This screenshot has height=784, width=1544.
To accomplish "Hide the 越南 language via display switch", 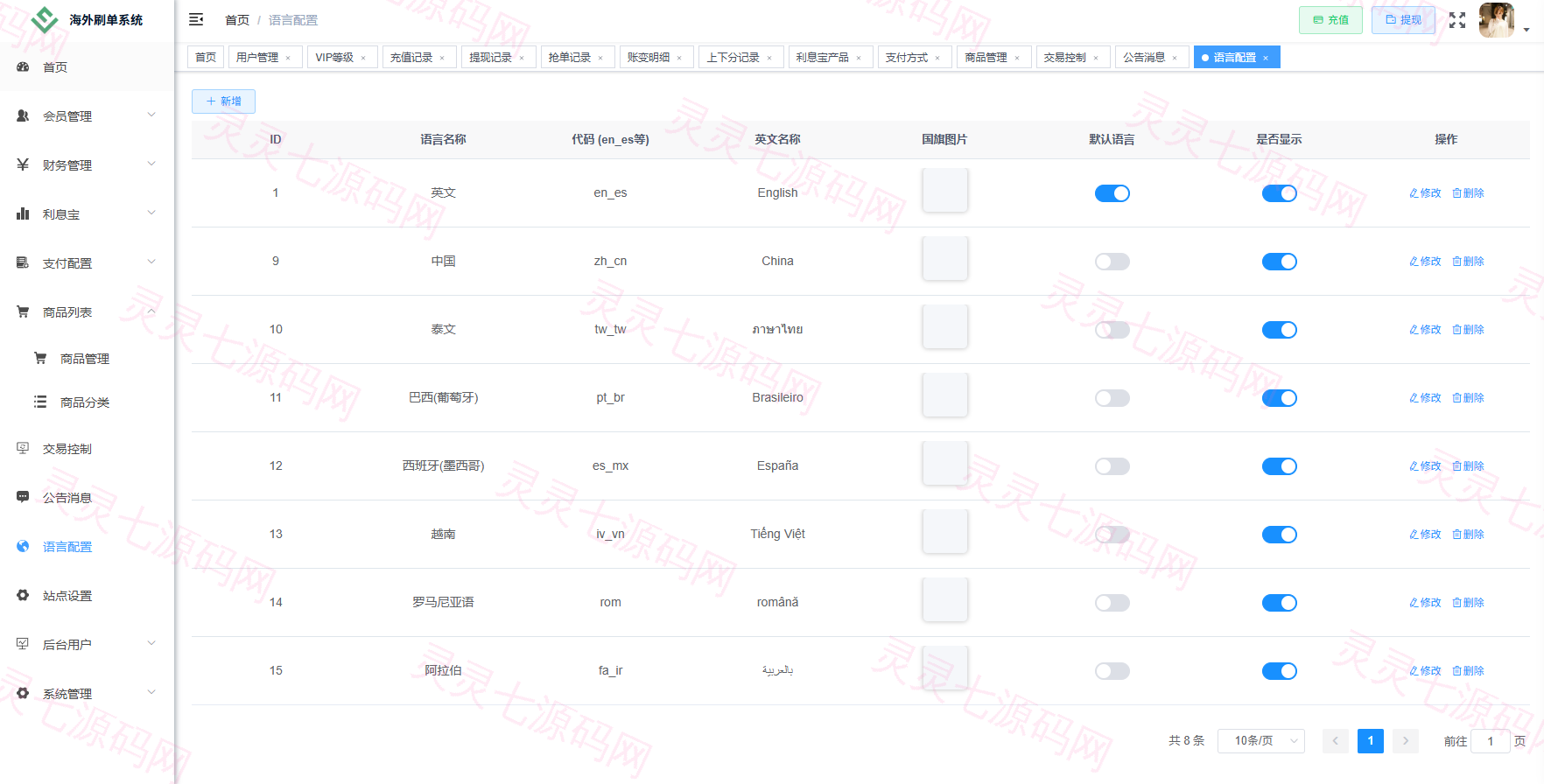I will coord(1279,535).
